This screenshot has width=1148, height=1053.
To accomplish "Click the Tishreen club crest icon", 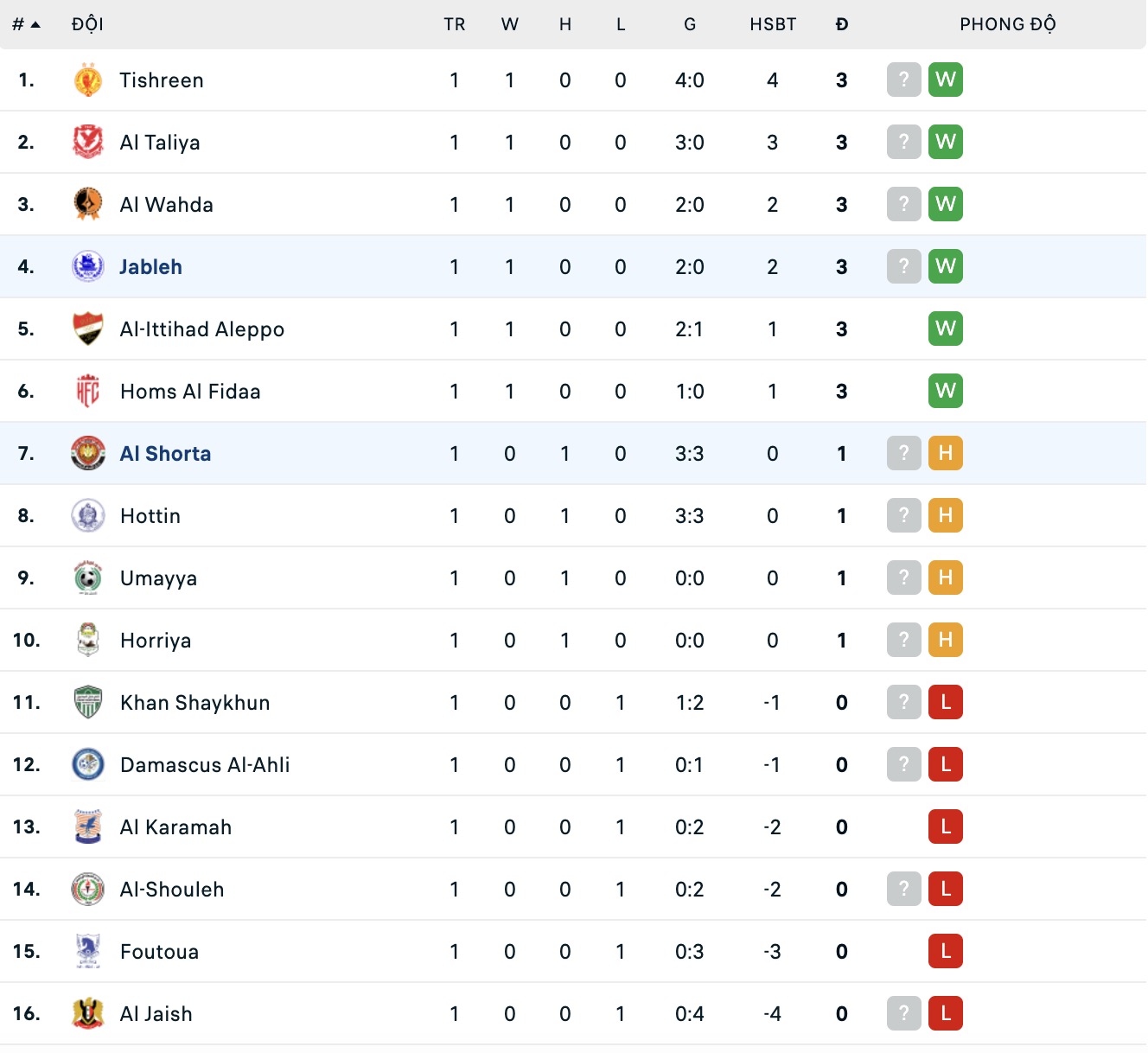I will click(x=87, y=80).
